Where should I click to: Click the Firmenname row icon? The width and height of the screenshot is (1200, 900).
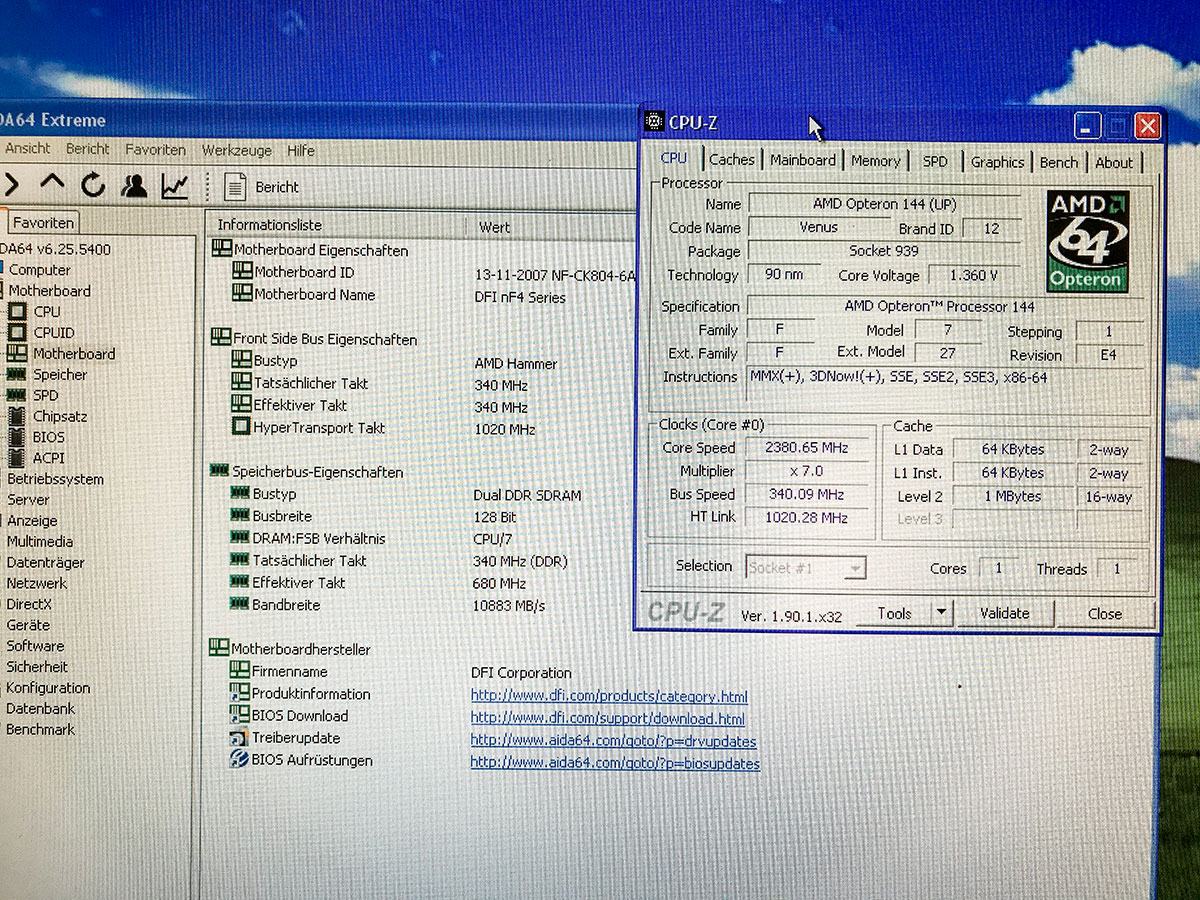click(x=239, y=671)
